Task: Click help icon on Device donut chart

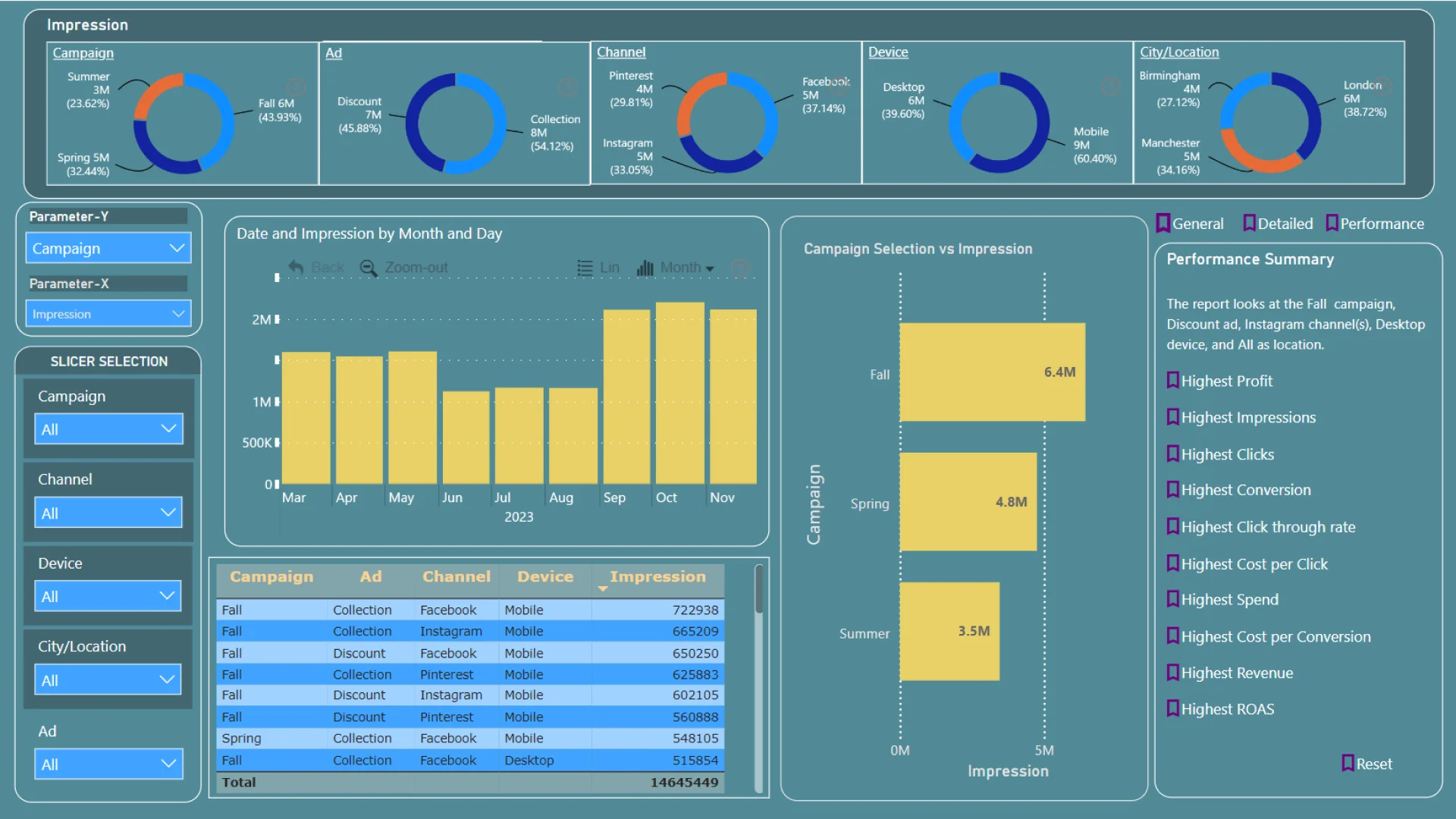Action: 1111,87
